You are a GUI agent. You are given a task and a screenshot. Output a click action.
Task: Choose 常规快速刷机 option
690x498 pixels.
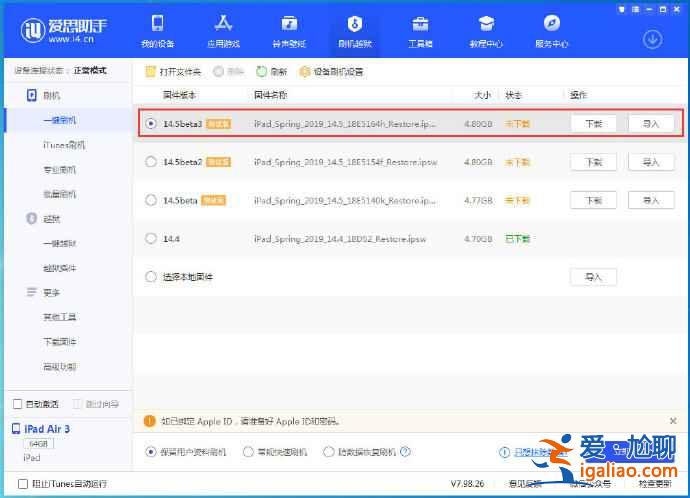[x=248, y=452]
